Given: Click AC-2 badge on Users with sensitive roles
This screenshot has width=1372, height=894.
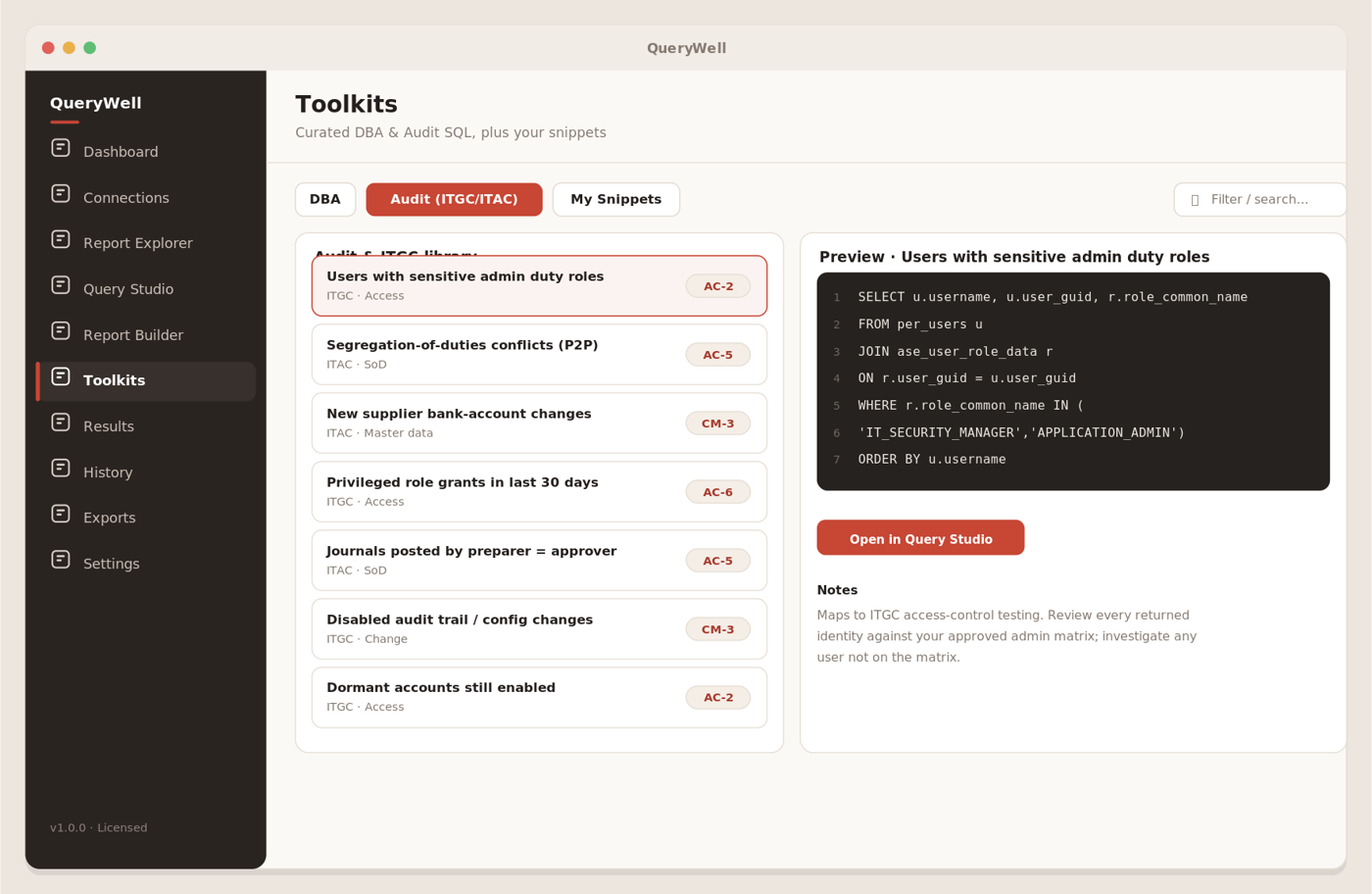Looking at the screenshot, I should (x=718, y=286).
